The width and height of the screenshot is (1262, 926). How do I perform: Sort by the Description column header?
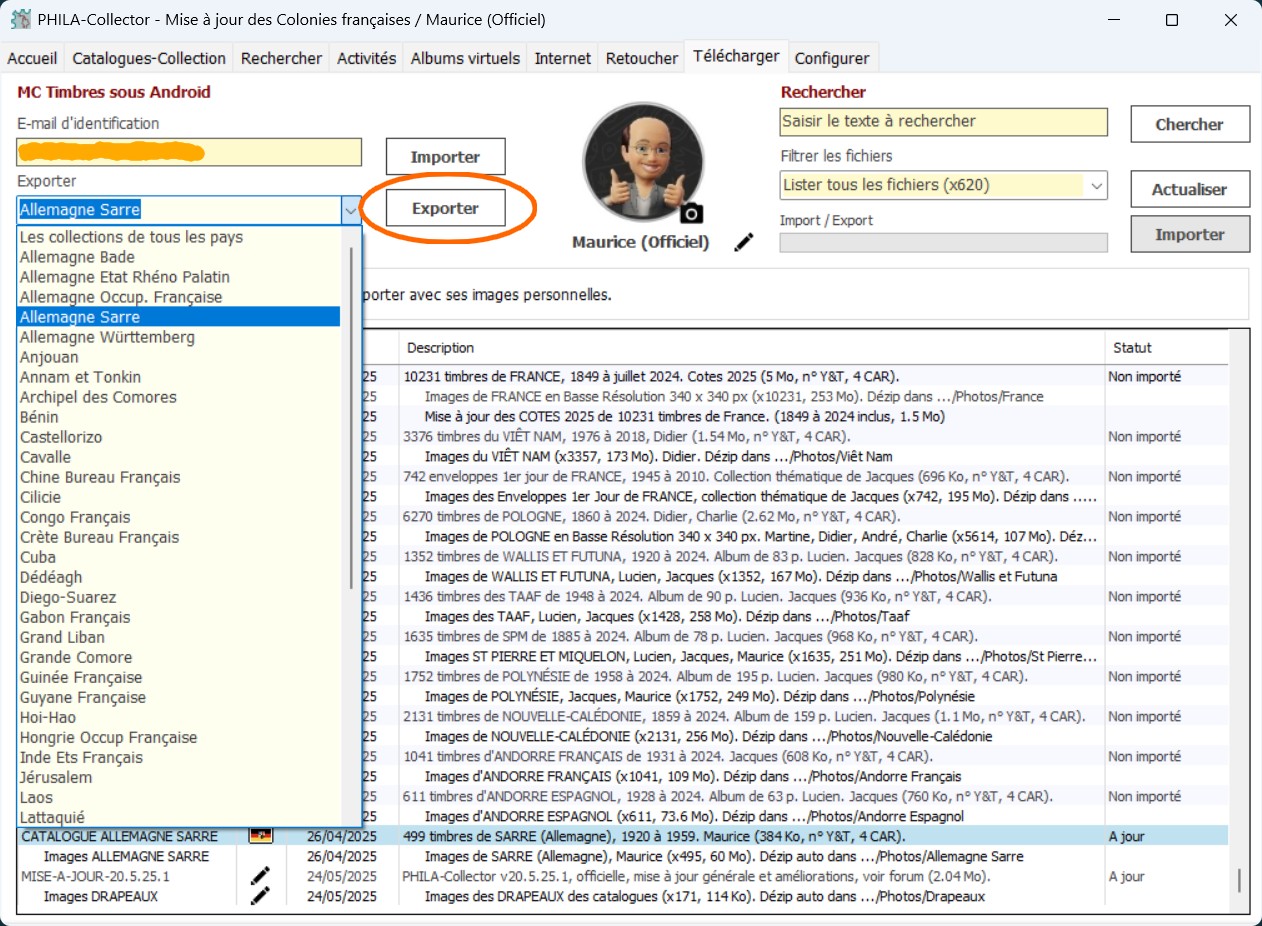coord(753,348)
